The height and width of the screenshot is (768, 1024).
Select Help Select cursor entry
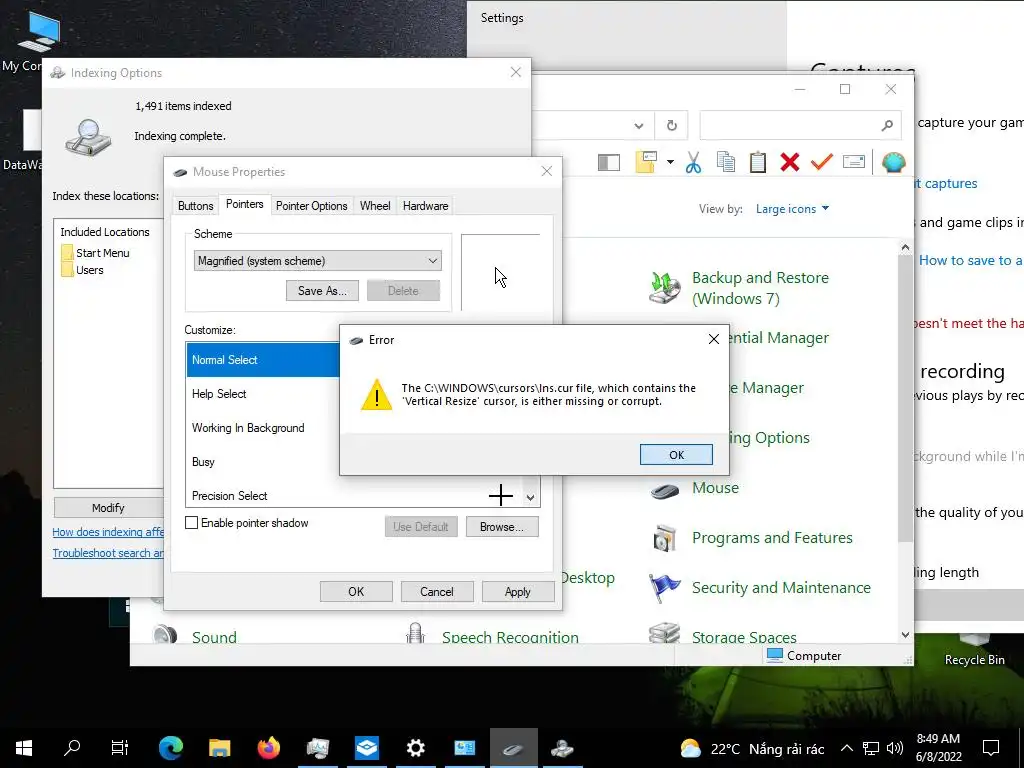(263, 394)
